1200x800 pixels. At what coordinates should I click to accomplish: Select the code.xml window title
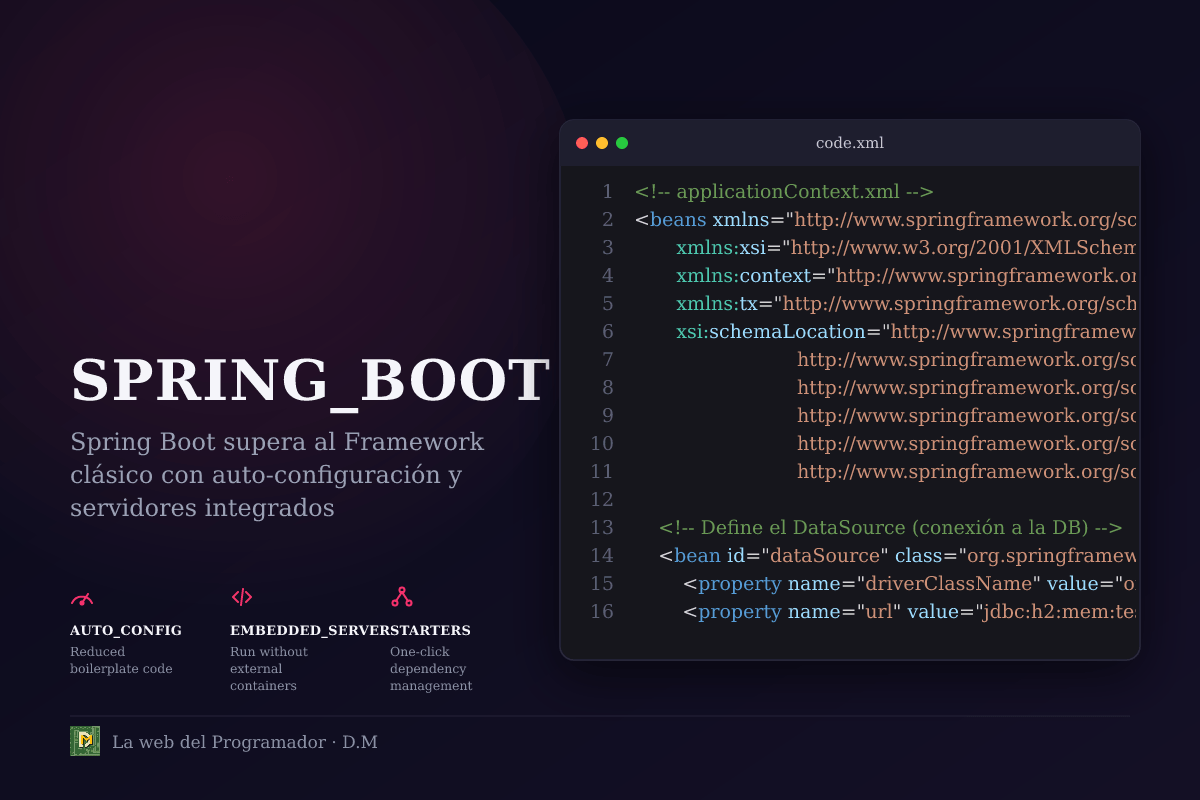(x=850, y=143)
